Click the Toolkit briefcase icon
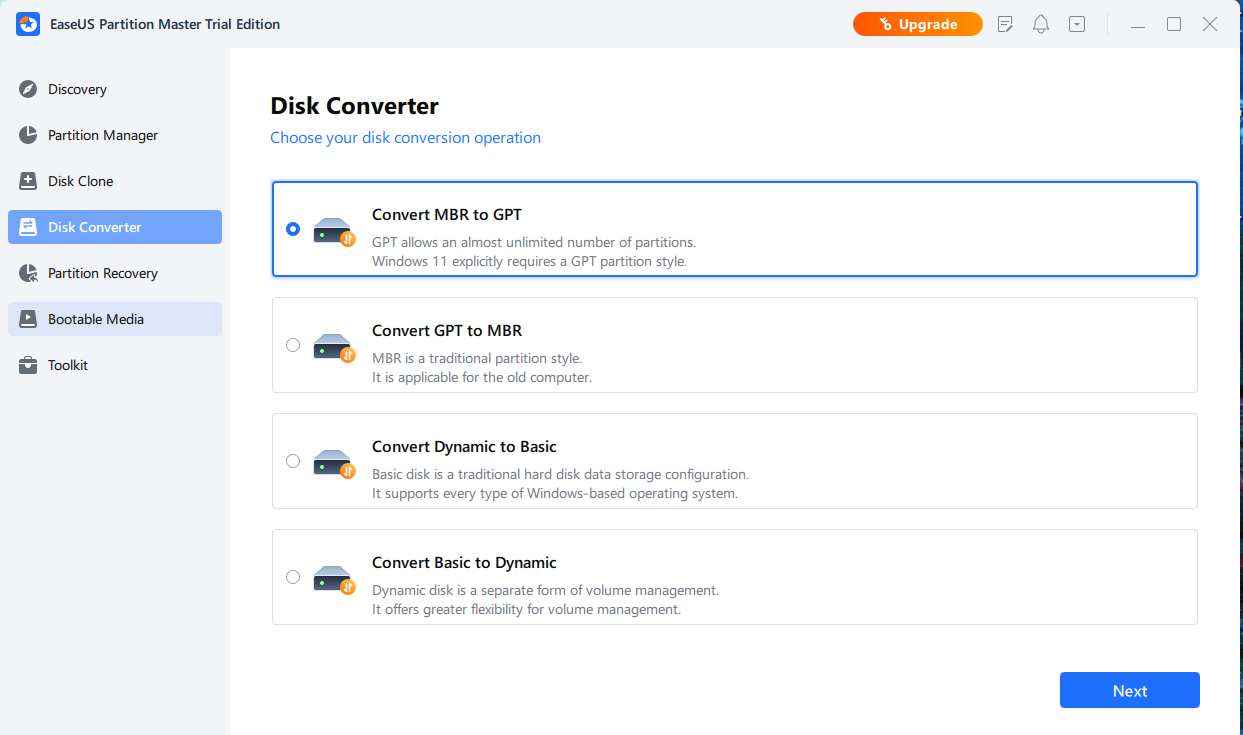Viewport: 1243px width, 735px height. click(x=28, y=365)
